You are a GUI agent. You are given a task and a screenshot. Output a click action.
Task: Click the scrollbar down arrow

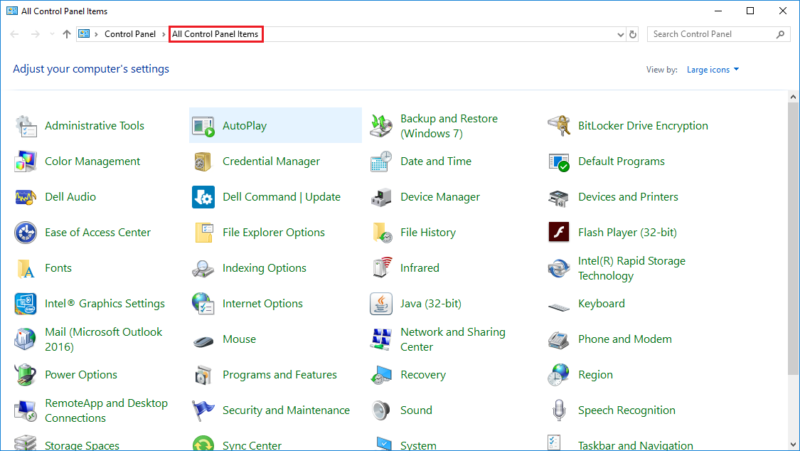[793, 444]
